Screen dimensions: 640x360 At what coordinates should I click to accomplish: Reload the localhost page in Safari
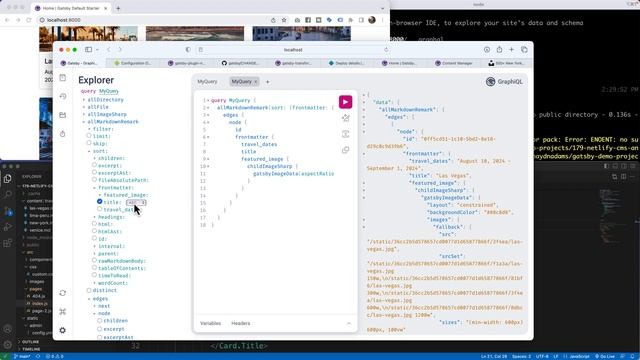point(386,50)
